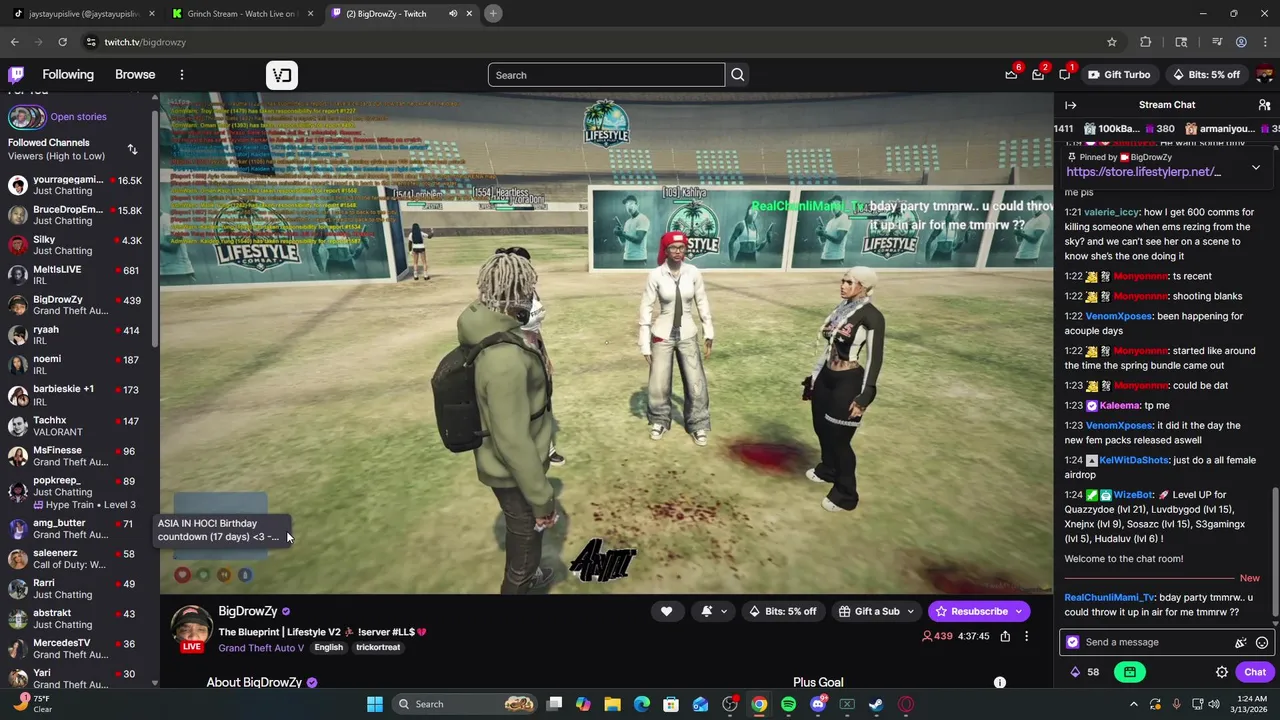This screenshot has width=1280, height=720.
Task: Open the store.lifestylerp.net pinned link
Action: coord(1143,172)
